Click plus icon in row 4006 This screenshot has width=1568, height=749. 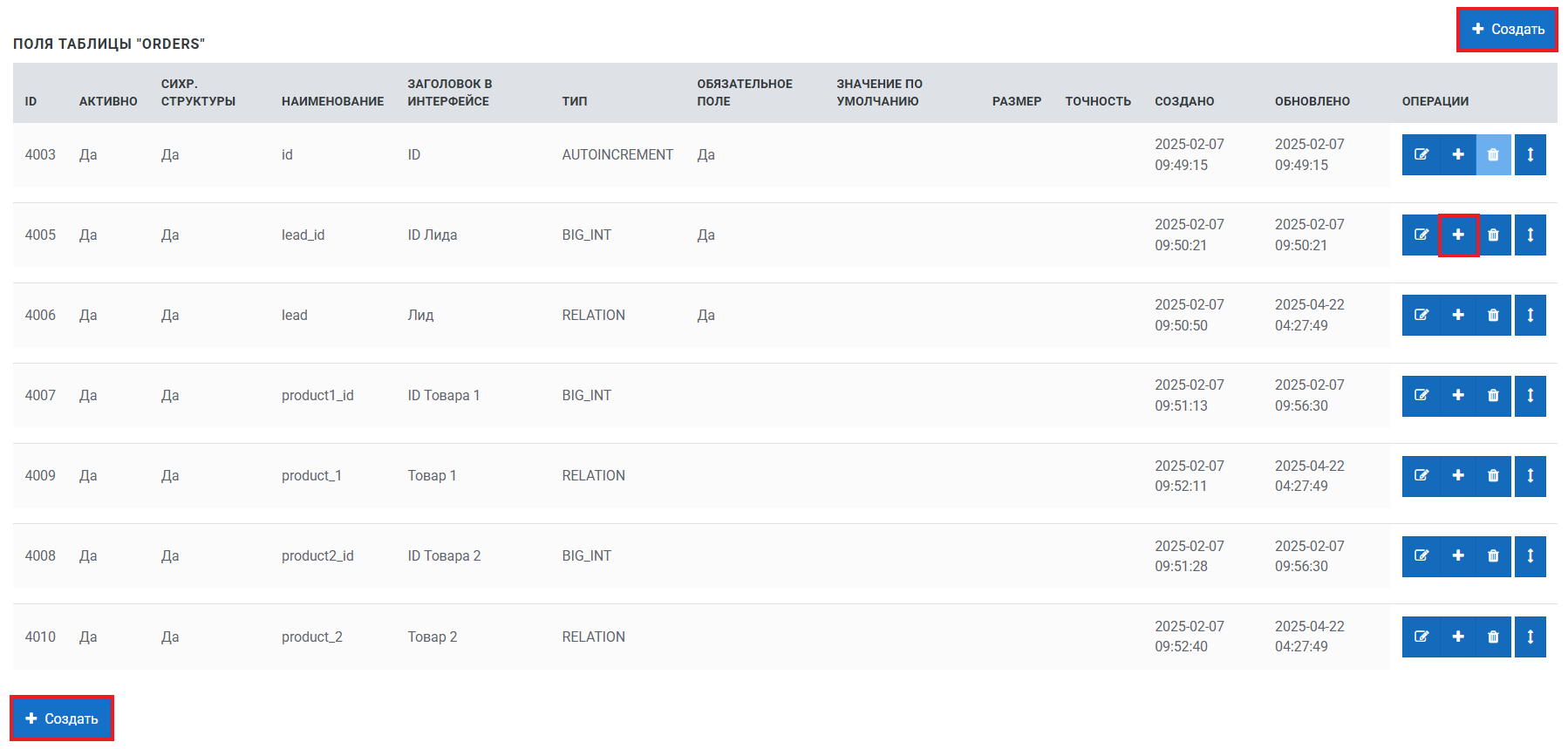[1458, 315]
